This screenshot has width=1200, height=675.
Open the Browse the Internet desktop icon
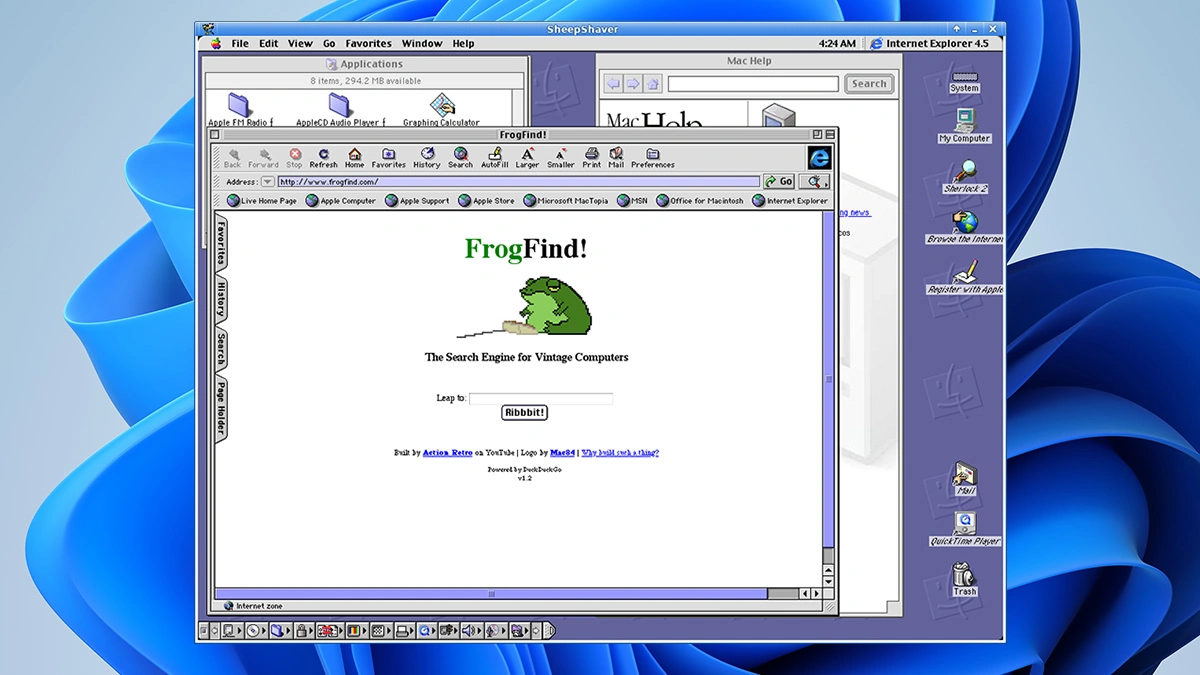click(965, 226)
